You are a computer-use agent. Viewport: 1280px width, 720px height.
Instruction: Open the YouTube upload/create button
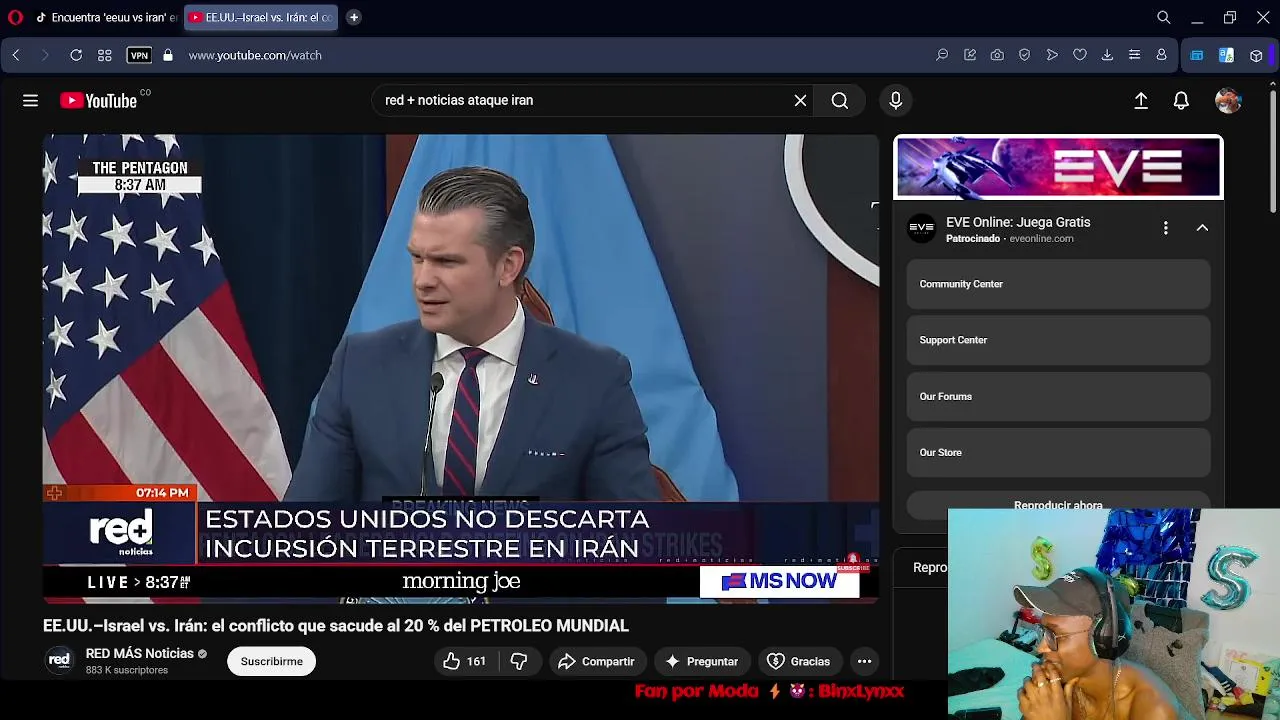pos(1141,100)
